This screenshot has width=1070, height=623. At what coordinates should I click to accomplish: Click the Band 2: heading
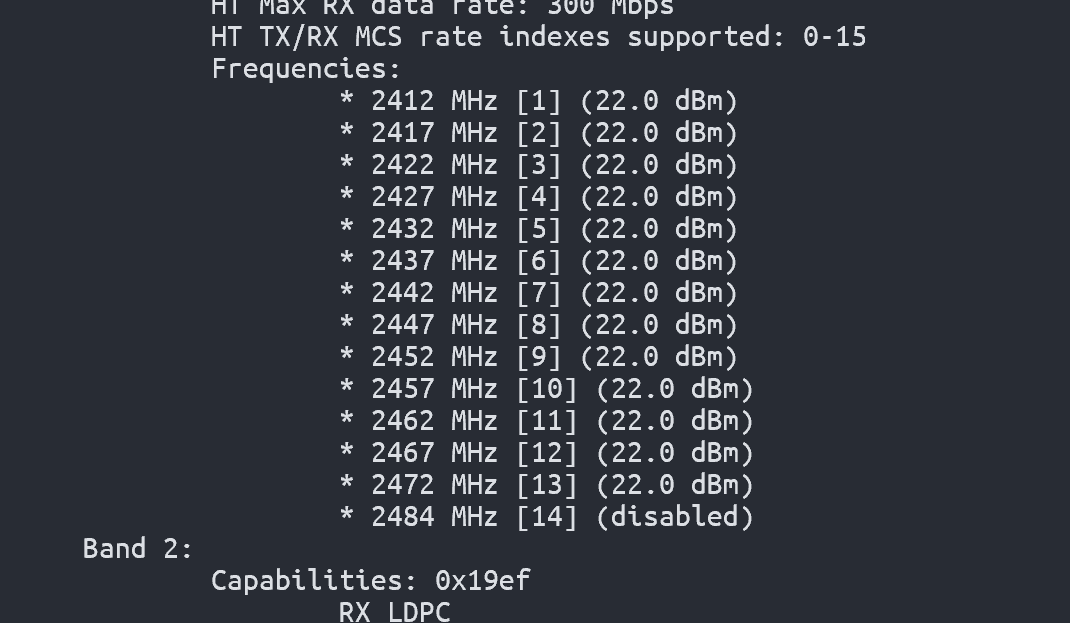point(139,549)
